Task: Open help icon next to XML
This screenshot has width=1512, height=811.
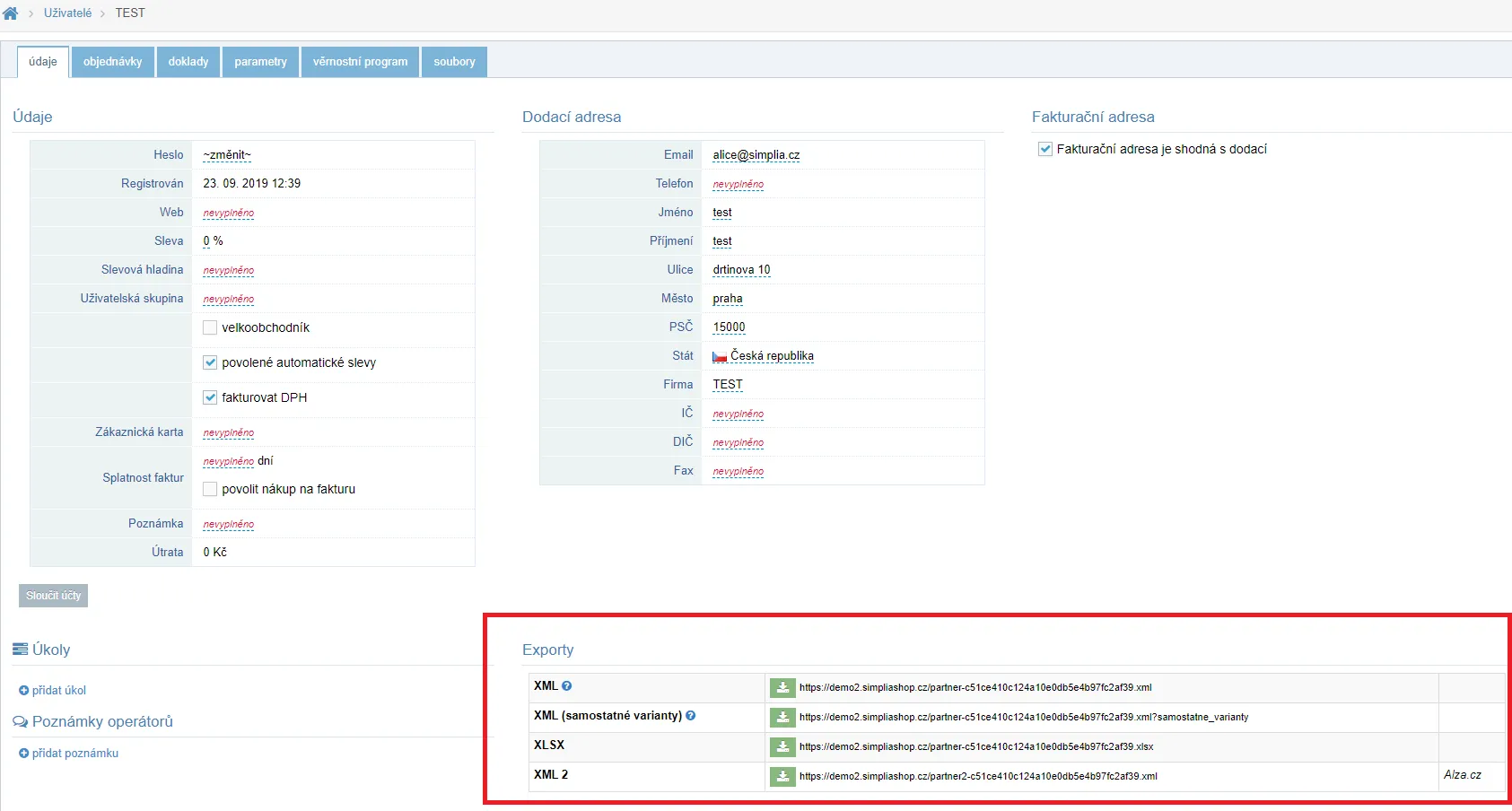Action: pyautogui.click(x=567, y=686)
